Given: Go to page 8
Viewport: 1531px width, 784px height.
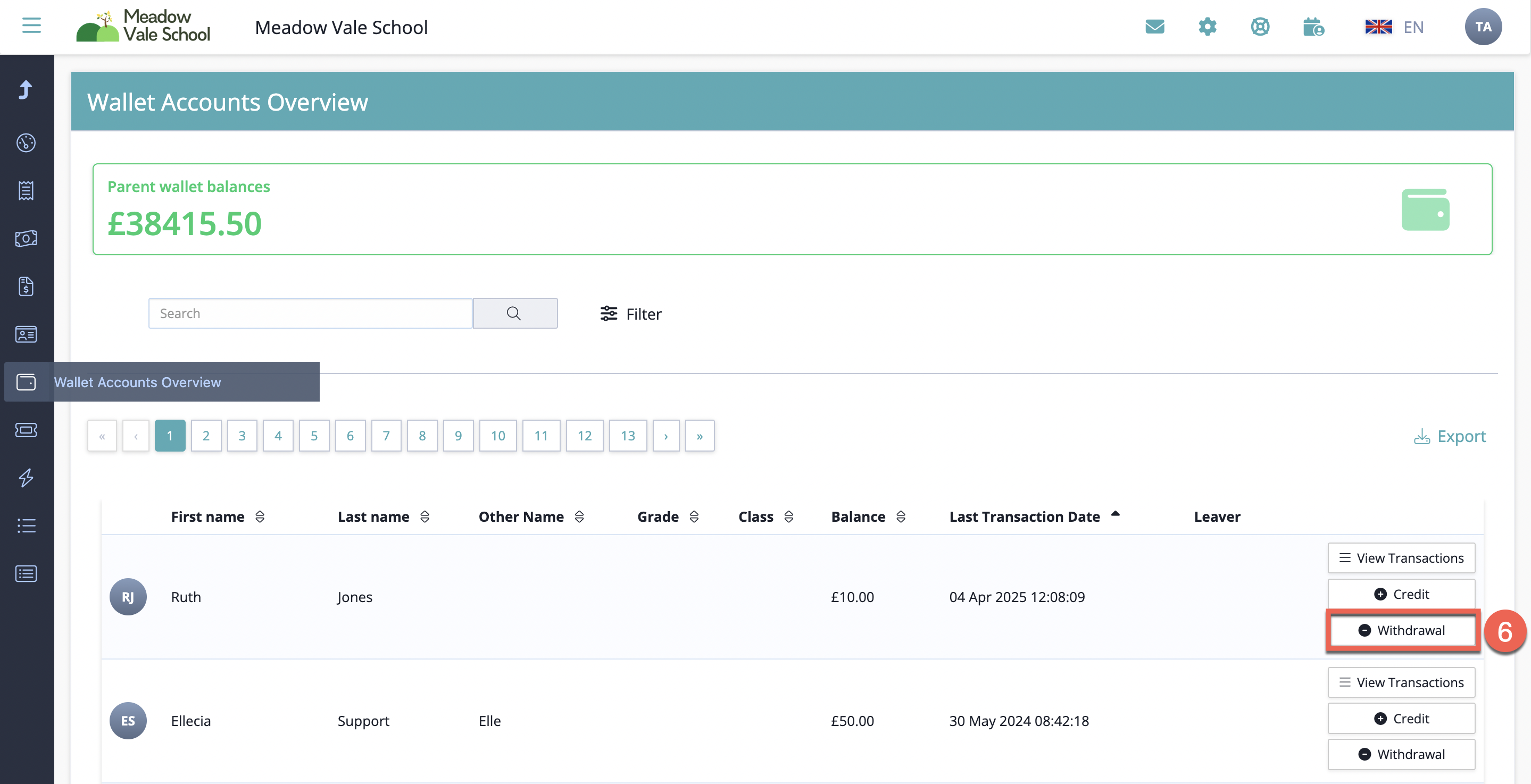Looking at the screenshot, I should [422, 436].
